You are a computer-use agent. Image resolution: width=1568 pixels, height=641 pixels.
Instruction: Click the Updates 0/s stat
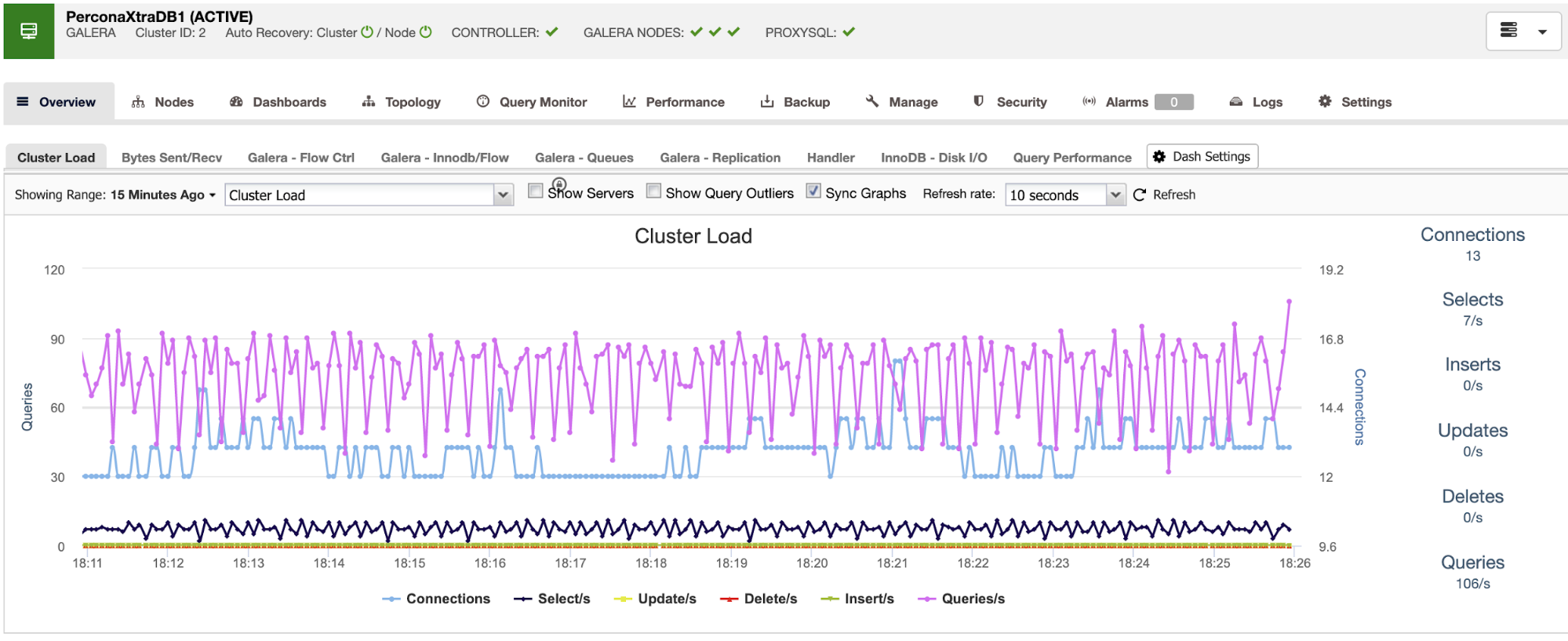click(x=1472, y=440)
